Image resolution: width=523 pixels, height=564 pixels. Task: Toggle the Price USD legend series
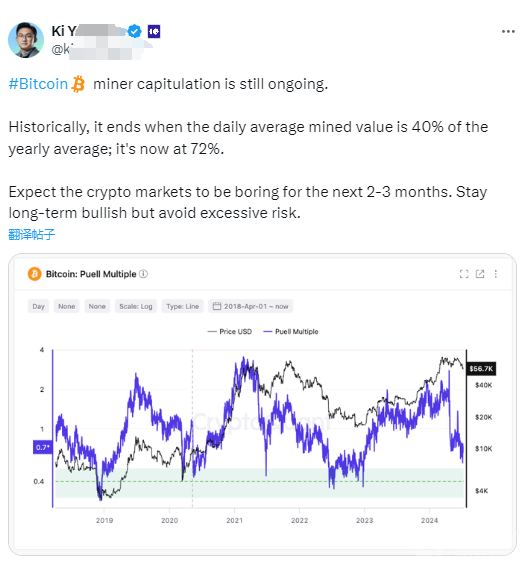[230, 332]
